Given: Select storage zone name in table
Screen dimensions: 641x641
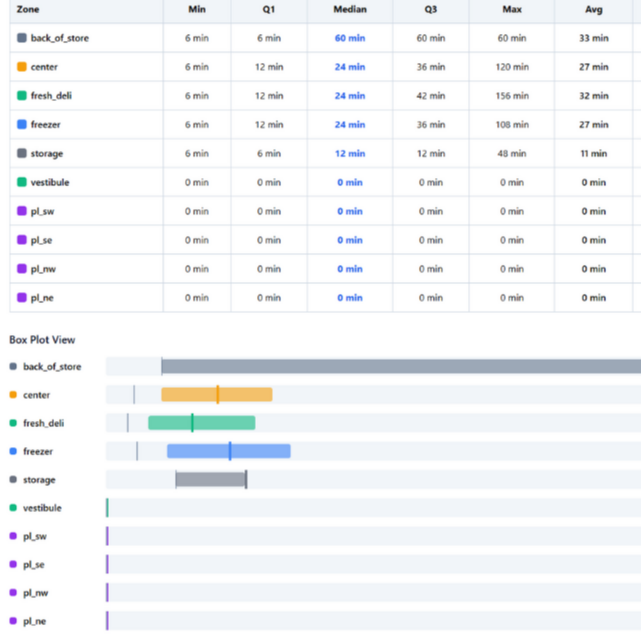Looking at the screenshot, I should (x=47, y=153).
